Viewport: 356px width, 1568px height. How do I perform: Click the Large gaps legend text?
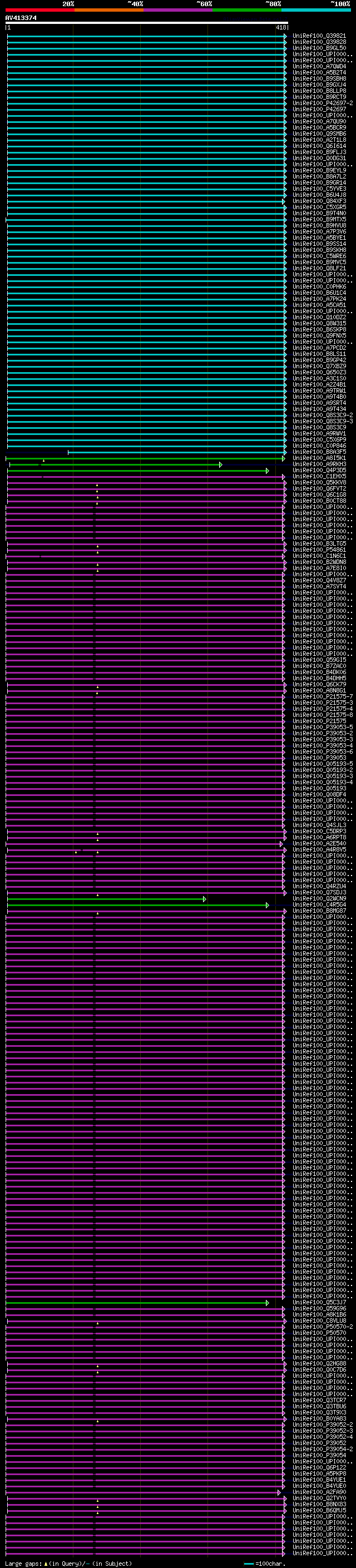pyautogui.click(x=68, y=1564)
